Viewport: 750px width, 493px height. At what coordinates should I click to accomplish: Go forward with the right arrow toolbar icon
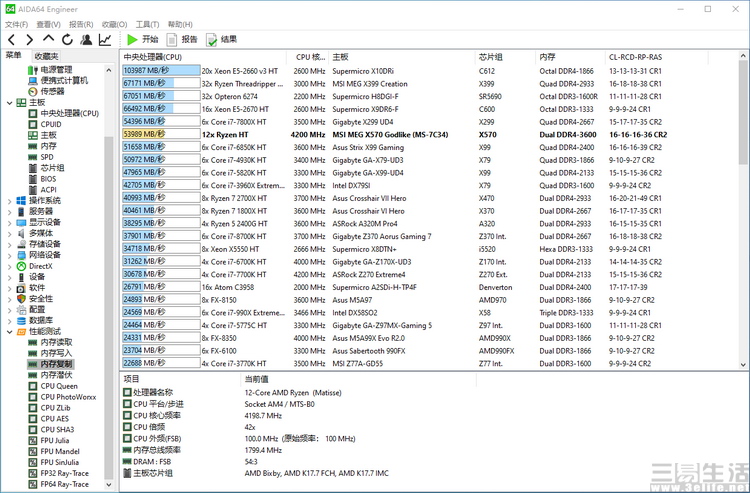30,40
